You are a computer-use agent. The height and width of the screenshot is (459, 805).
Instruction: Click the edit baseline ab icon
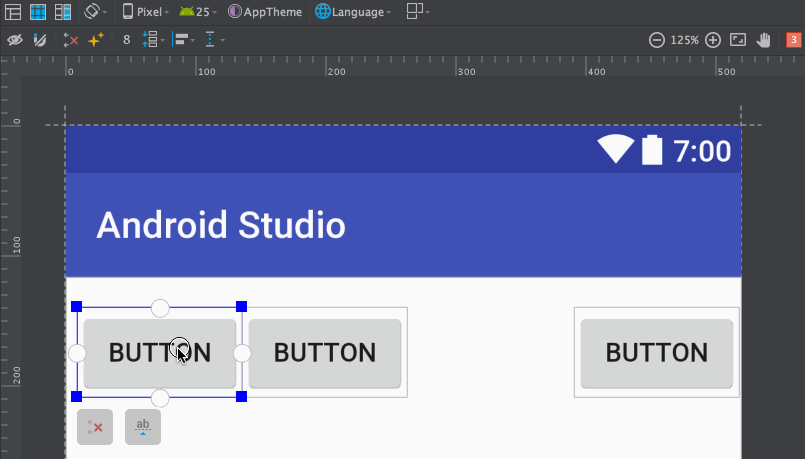coord(143,427)
